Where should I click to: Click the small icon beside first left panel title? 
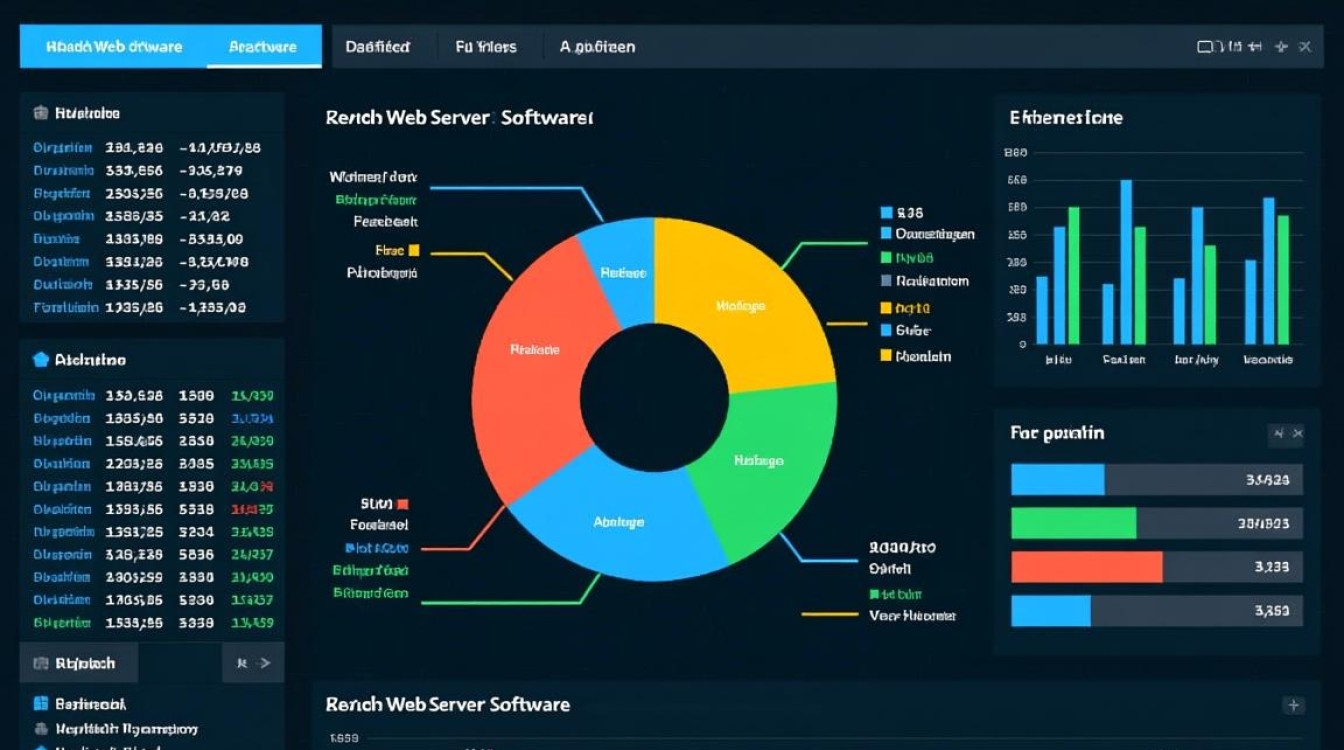pyautogui.click(x=41, y=113)
